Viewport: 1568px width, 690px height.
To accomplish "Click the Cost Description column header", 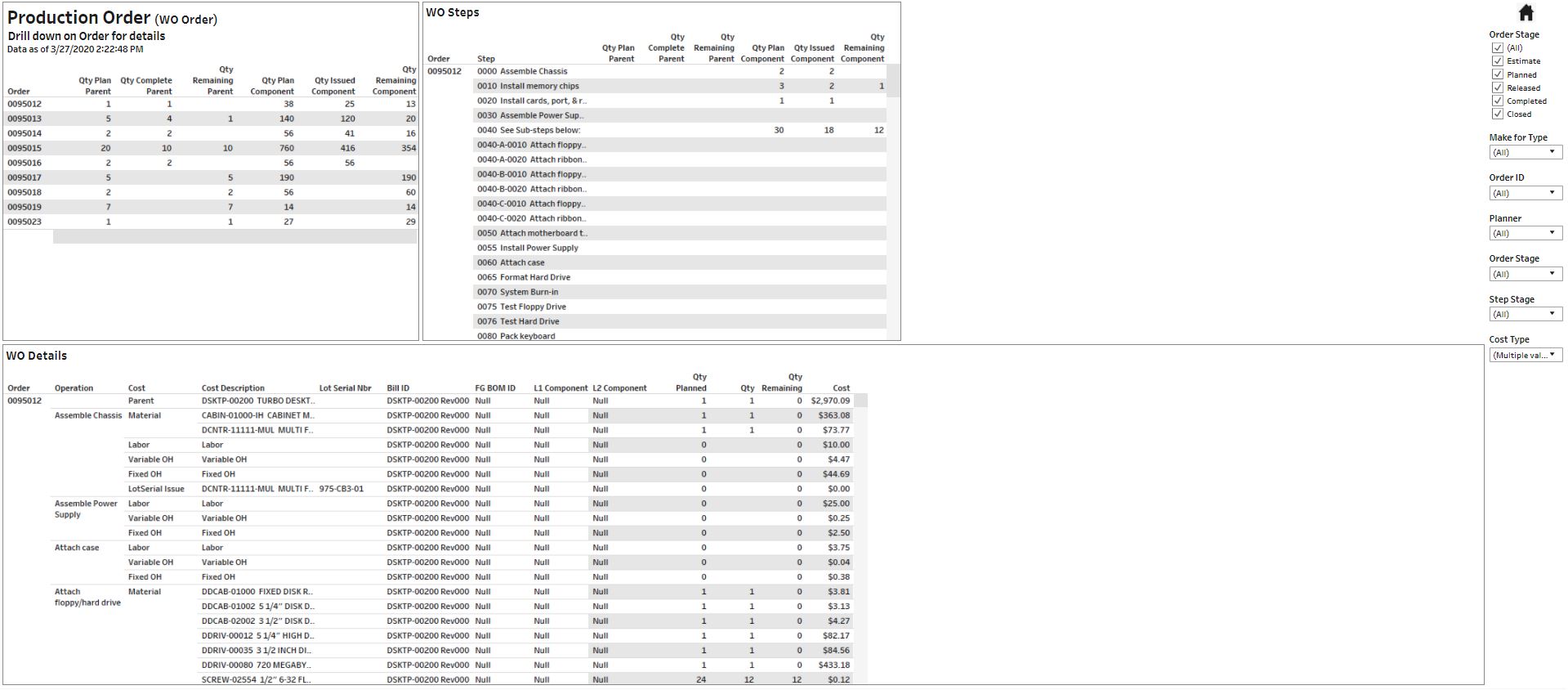I will pos(233,388).
